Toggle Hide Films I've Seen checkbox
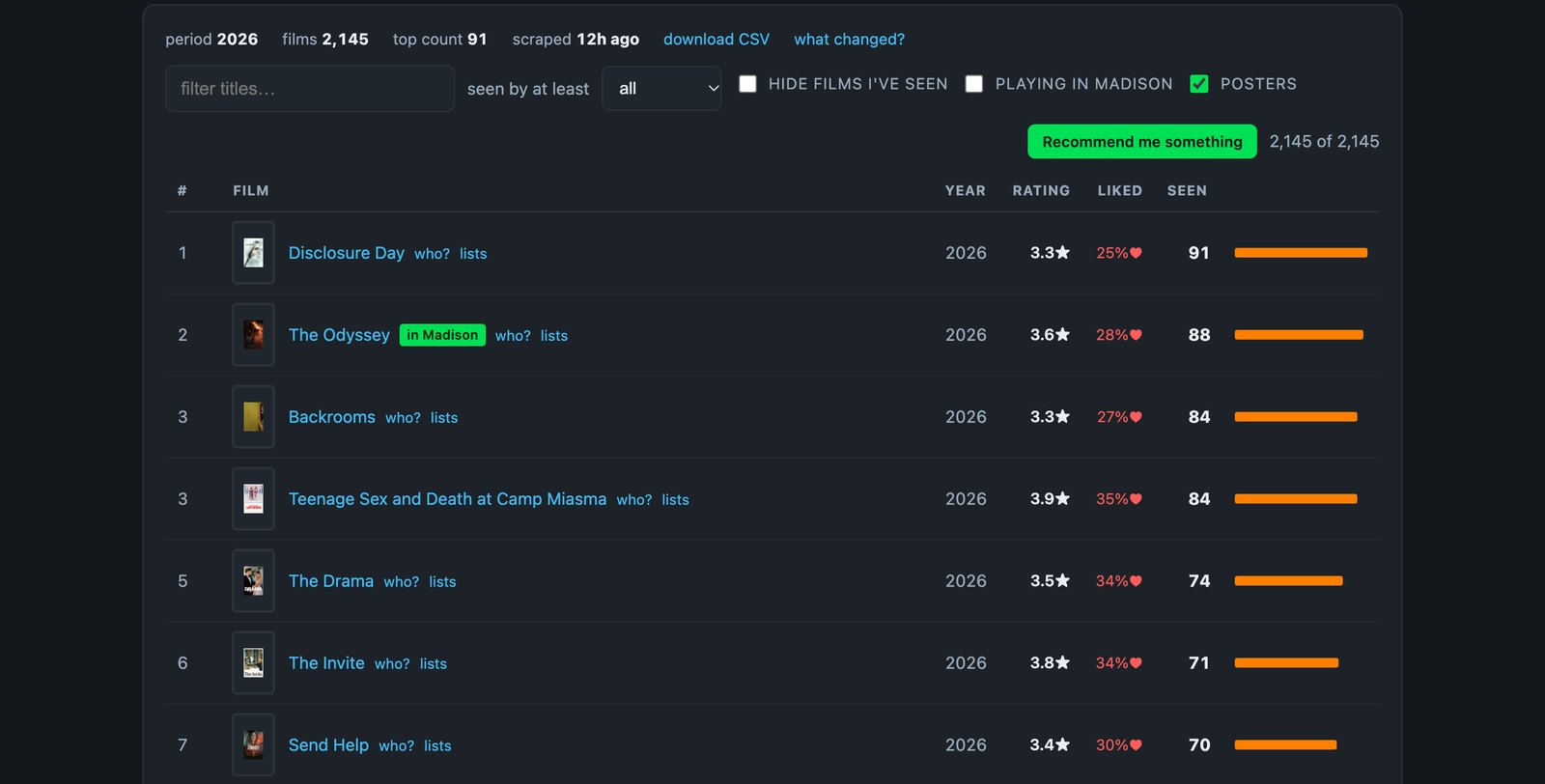The height and width of the screenshot is (784, 1545). (x=747, y=84)
